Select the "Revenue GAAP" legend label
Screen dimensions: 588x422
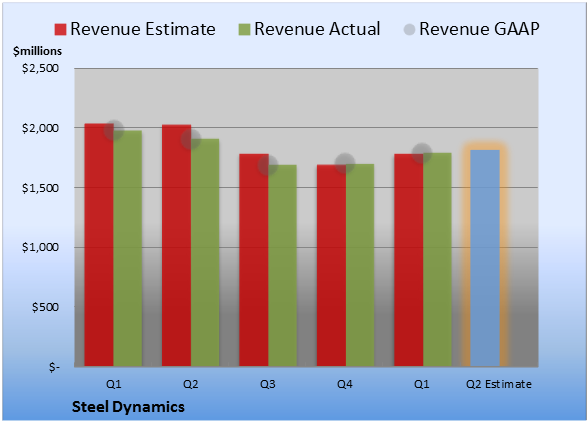coord(479,29)
